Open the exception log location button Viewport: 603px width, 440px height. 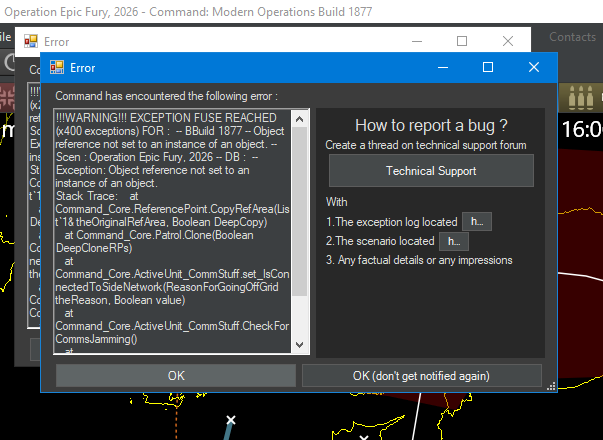click(x=476, y=222)
